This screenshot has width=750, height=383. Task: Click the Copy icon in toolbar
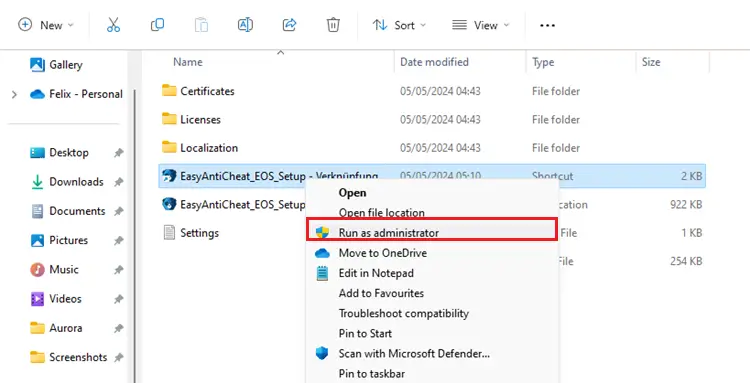pos(157,25)
